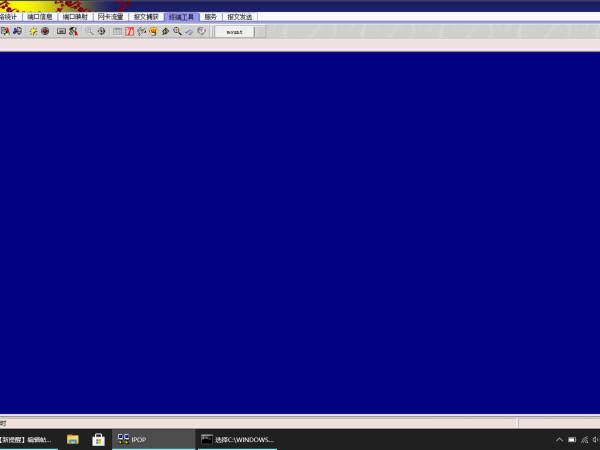
Task: Open File Explorer from the taskbar
Action: 73,439
